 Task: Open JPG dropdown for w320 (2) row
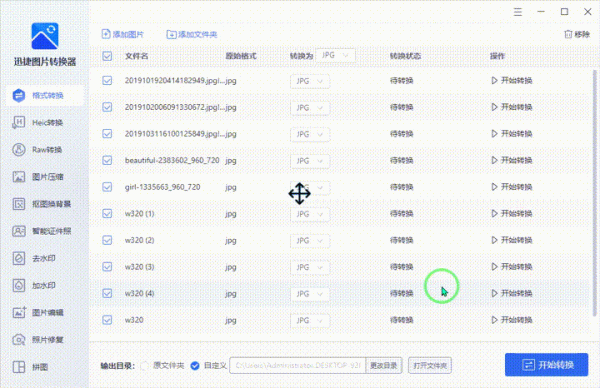310,241
